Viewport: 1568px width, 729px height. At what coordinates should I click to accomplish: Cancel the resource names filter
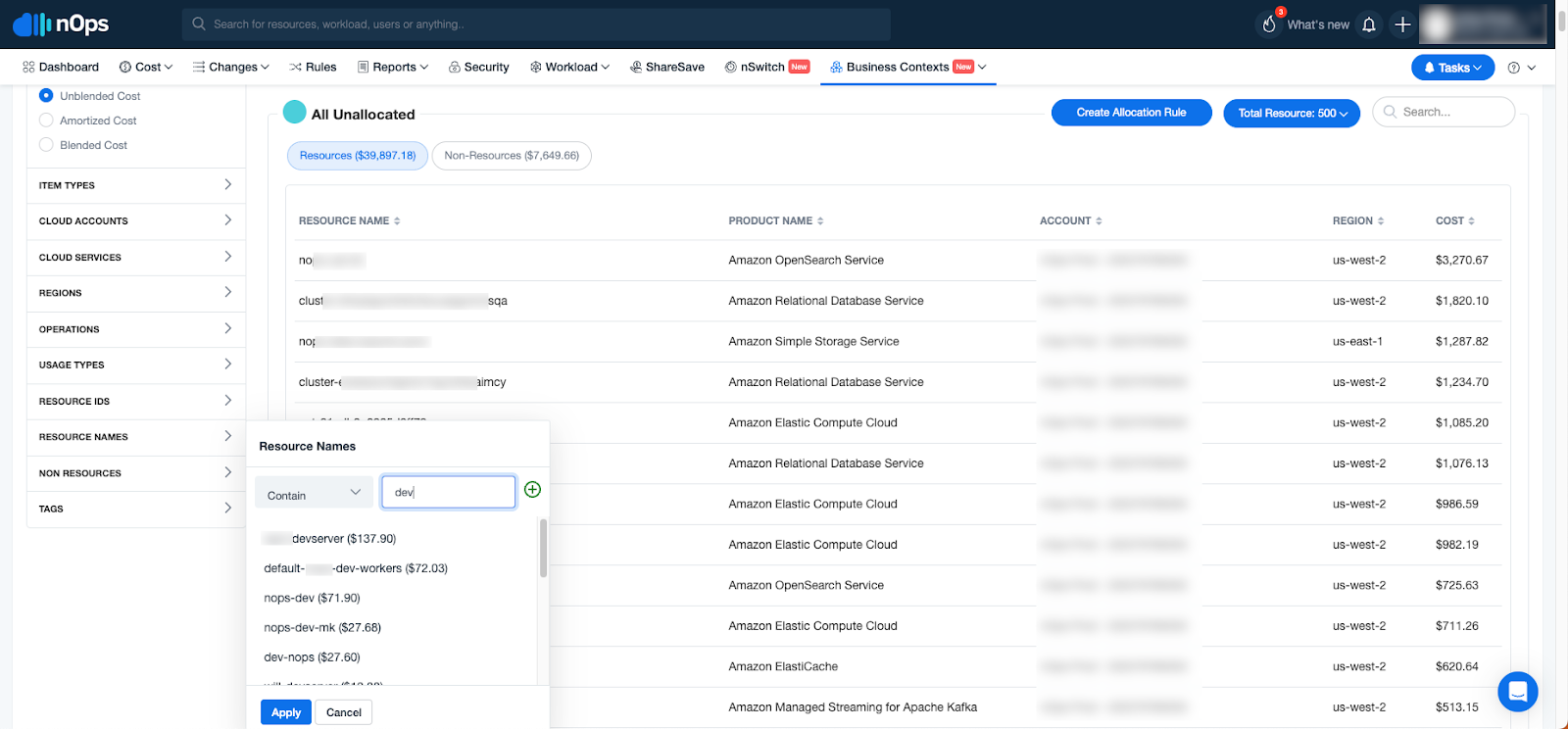[344, 712]
